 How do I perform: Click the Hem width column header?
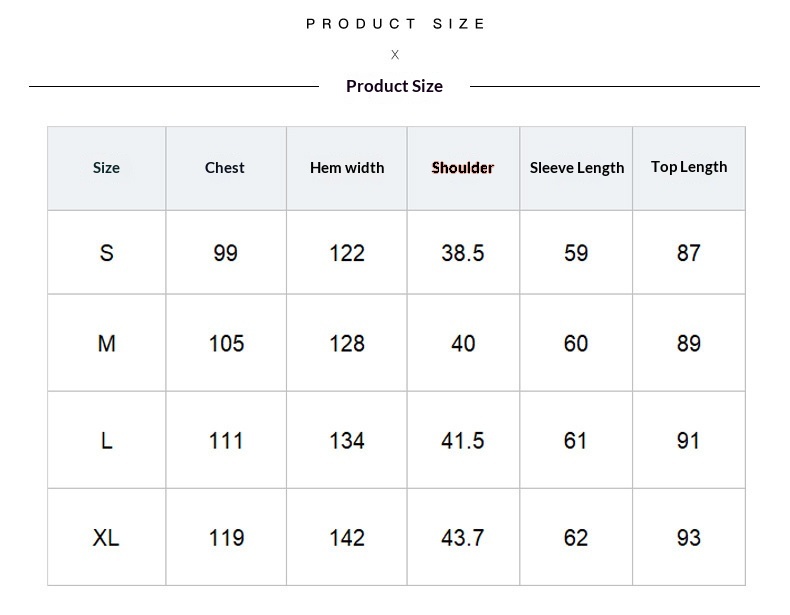(347, 168)
